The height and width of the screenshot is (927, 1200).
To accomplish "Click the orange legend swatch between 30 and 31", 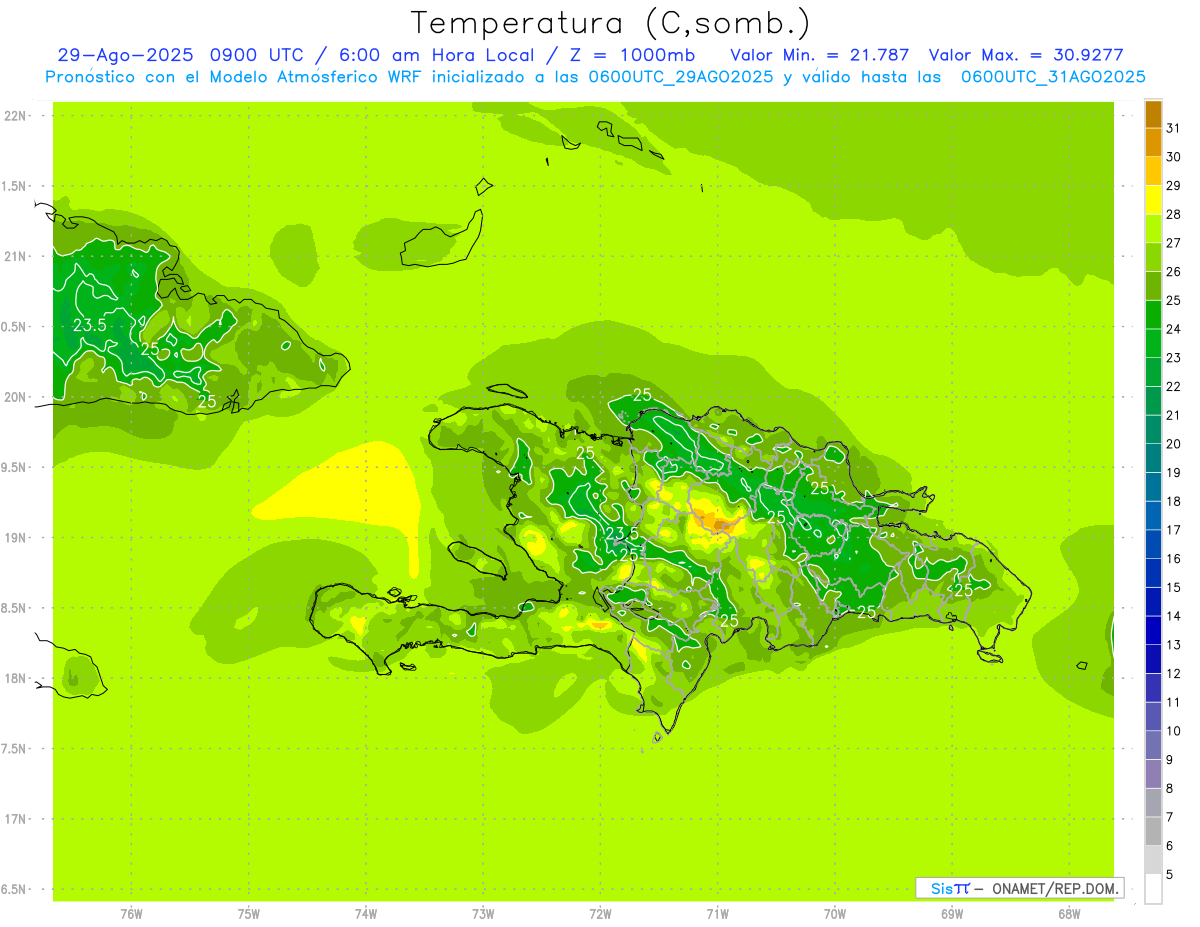I will pyautogui.click(x=1153, y=142).
